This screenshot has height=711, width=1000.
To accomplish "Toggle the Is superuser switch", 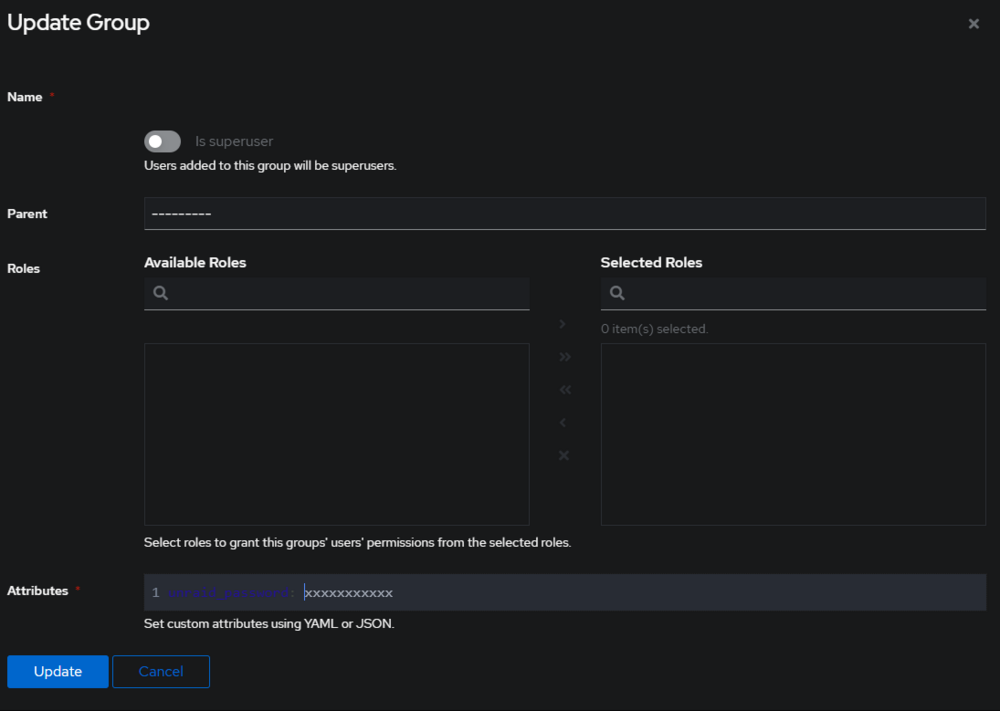I will tap(163, 142).
